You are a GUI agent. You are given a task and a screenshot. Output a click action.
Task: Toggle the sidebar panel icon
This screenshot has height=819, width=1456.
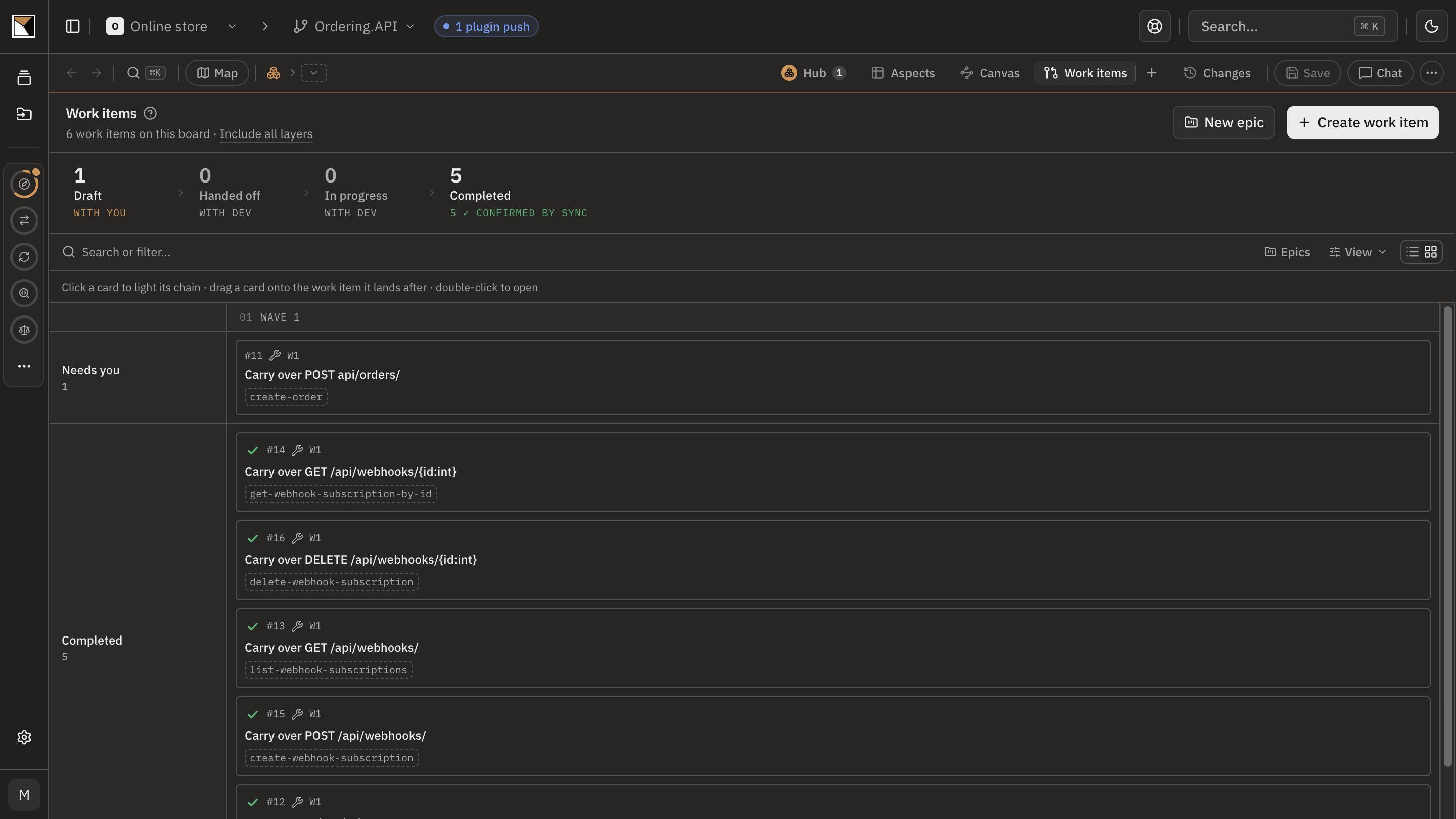[72, 27]
